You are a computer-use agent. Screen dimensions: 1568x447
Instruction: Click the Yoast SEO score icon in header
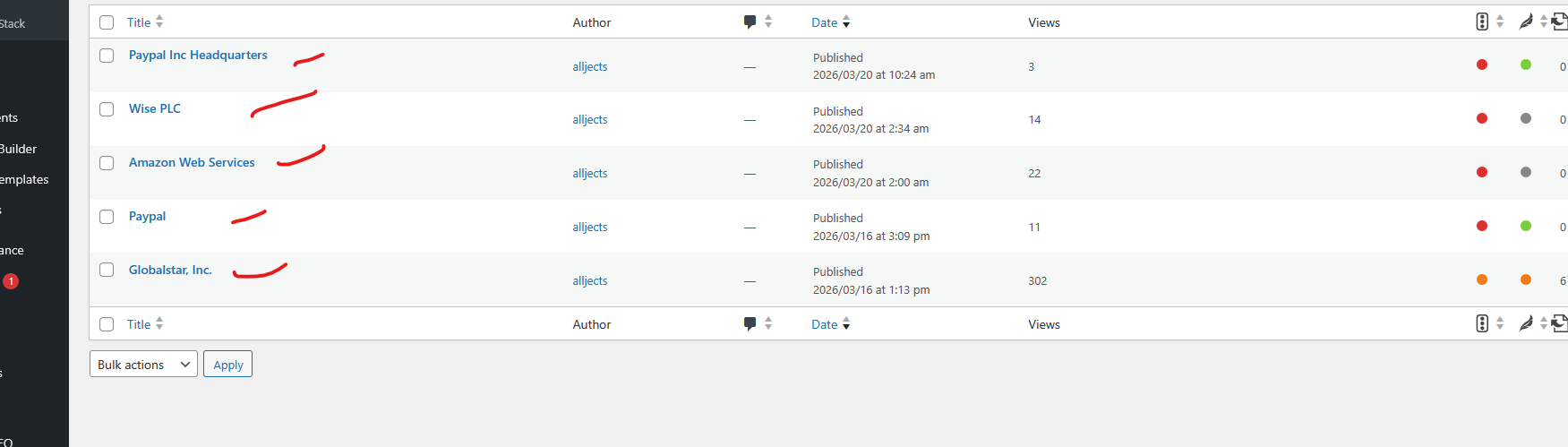click(x=1482, y=21)
